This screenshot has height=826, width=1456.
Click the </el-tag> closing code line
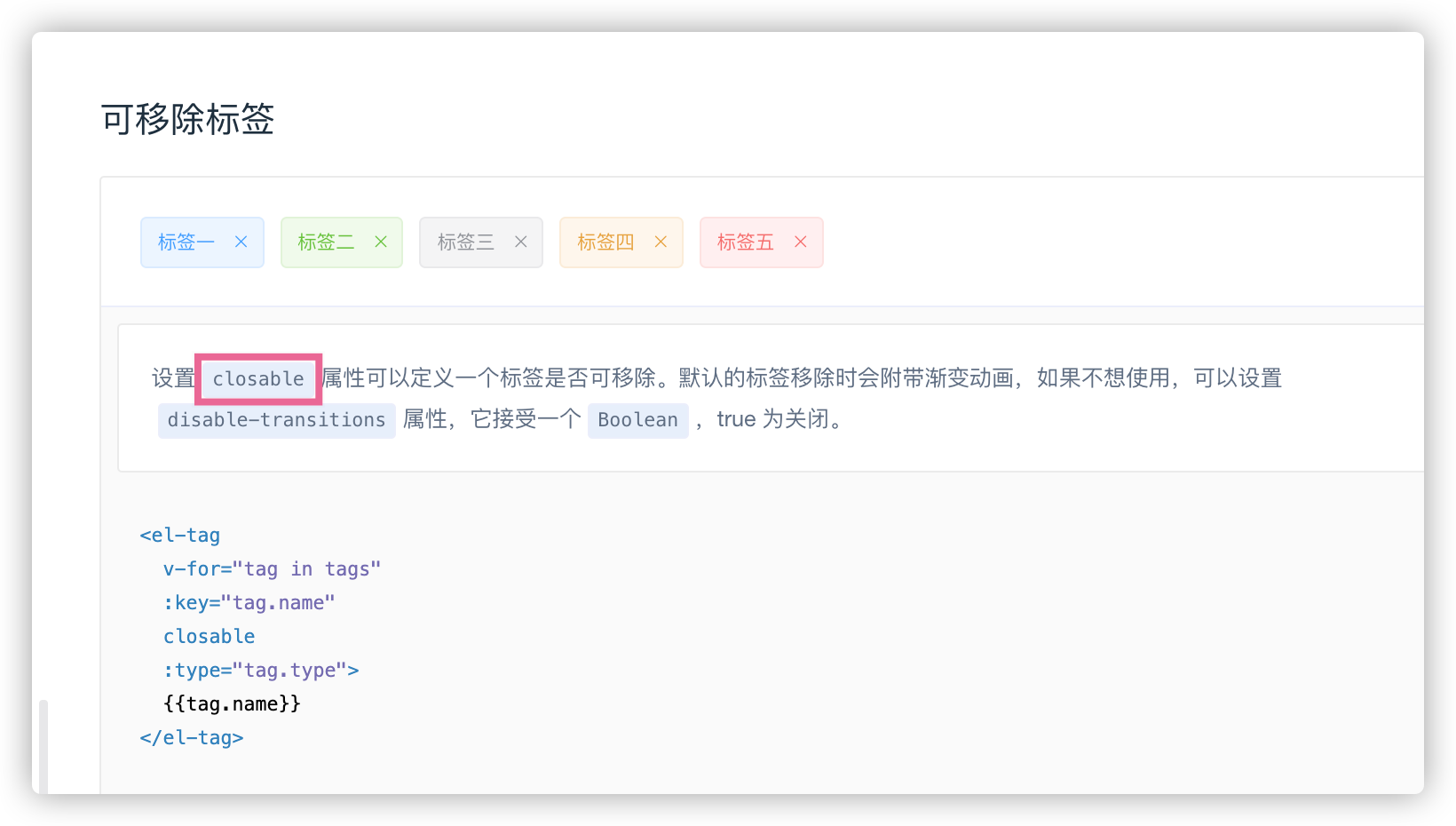(192, 738)
